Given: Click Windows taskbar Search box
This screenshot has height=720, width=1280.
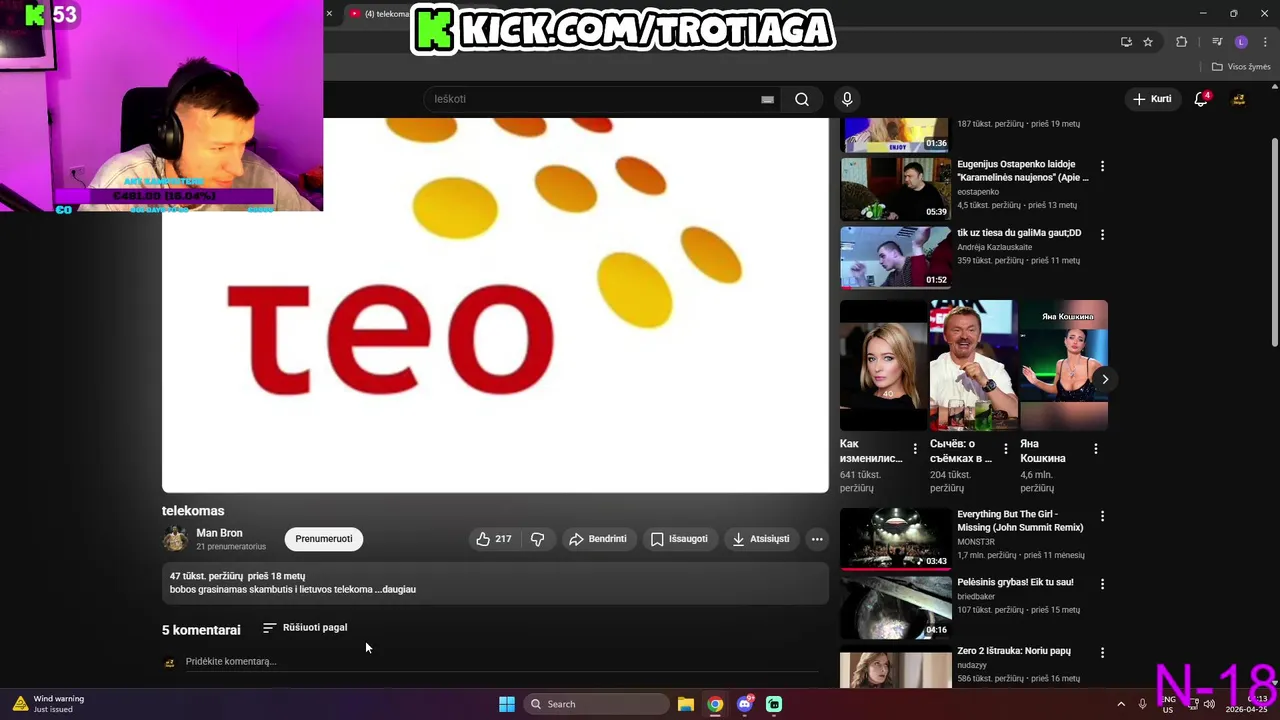Looking at the screenshot, I should 596,704.
